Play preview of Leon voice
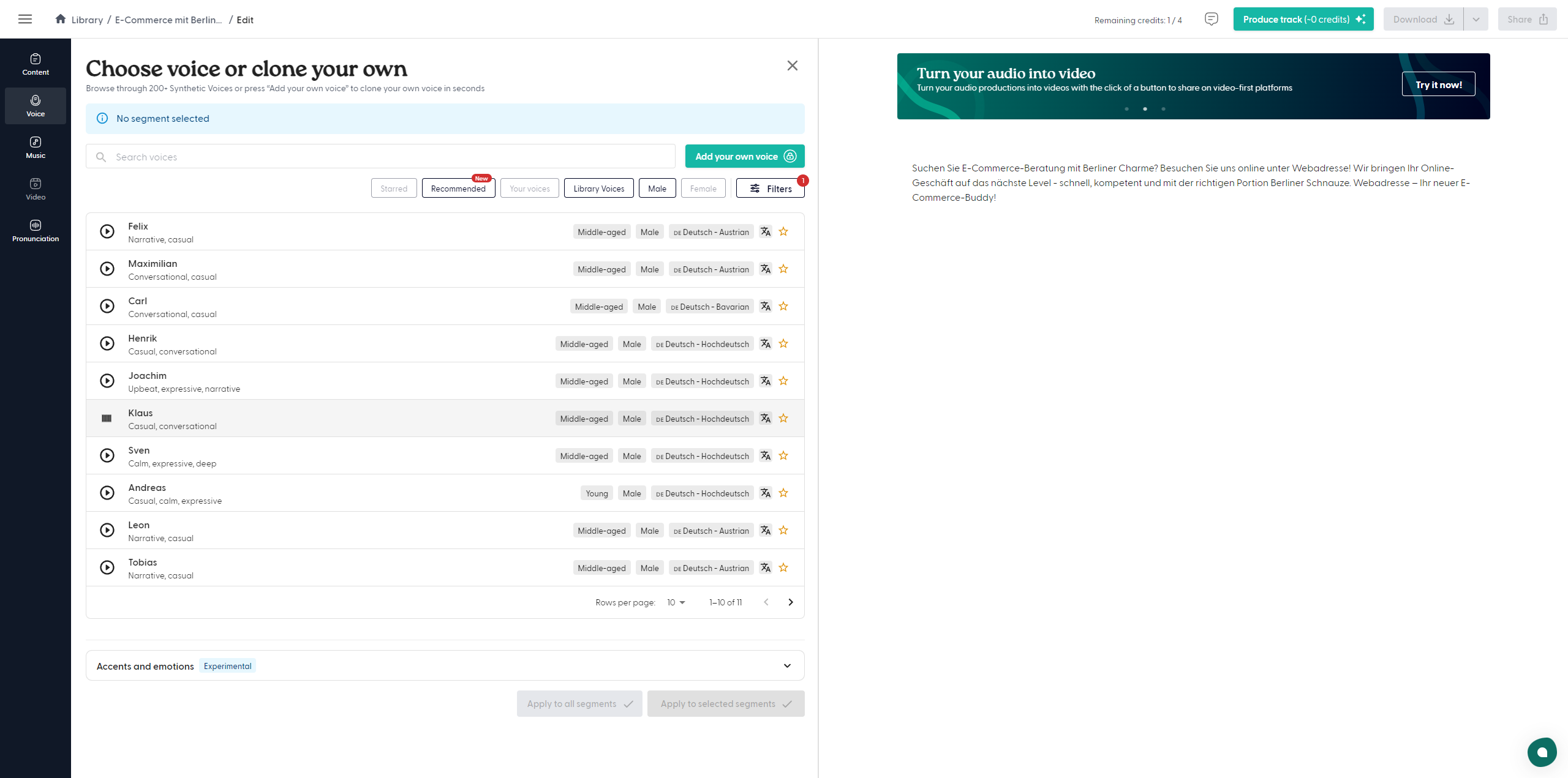Screen dimensions: 1568x778 (107, 530)
